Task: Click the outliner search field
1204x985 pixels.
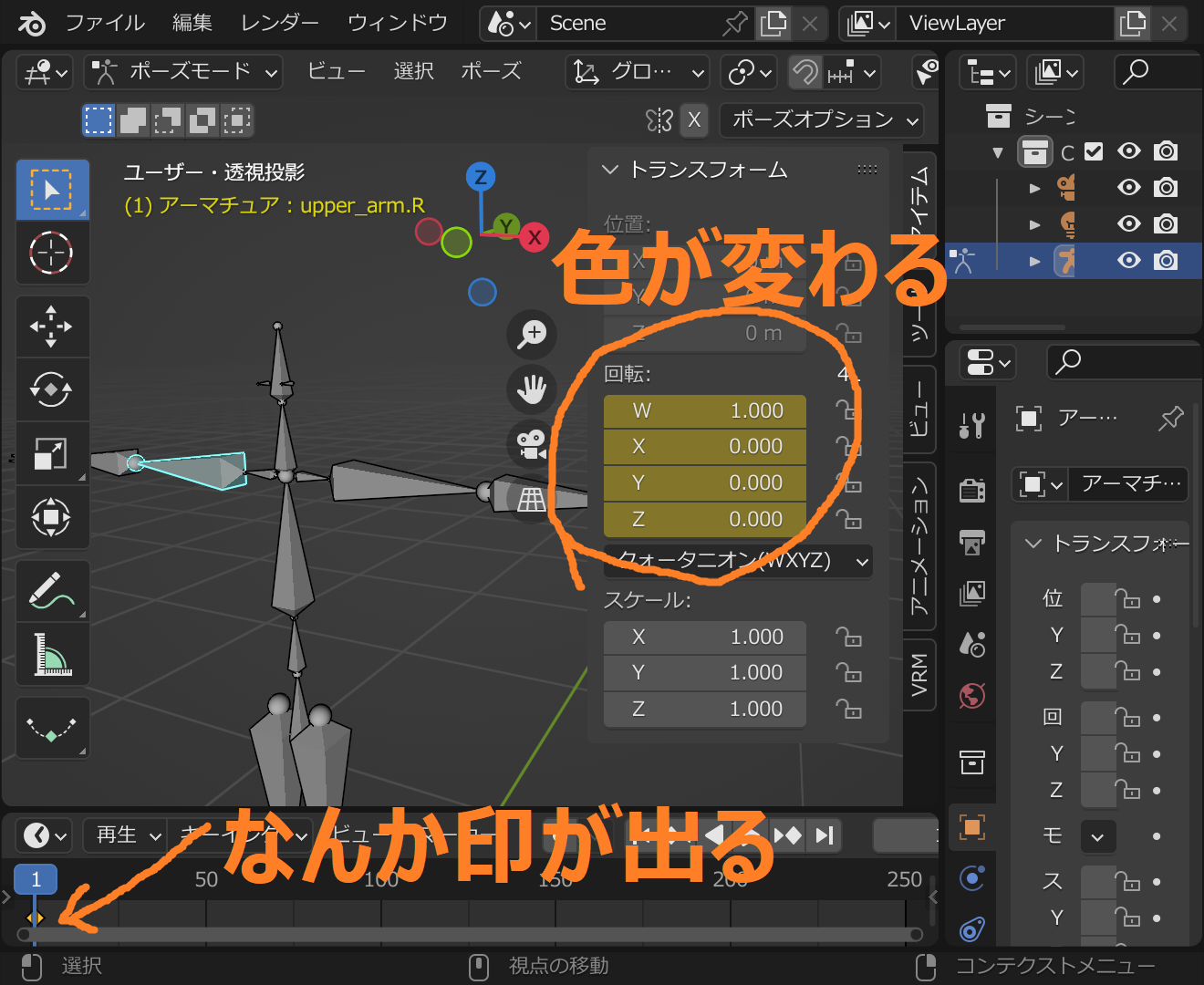Action: 1157,72
